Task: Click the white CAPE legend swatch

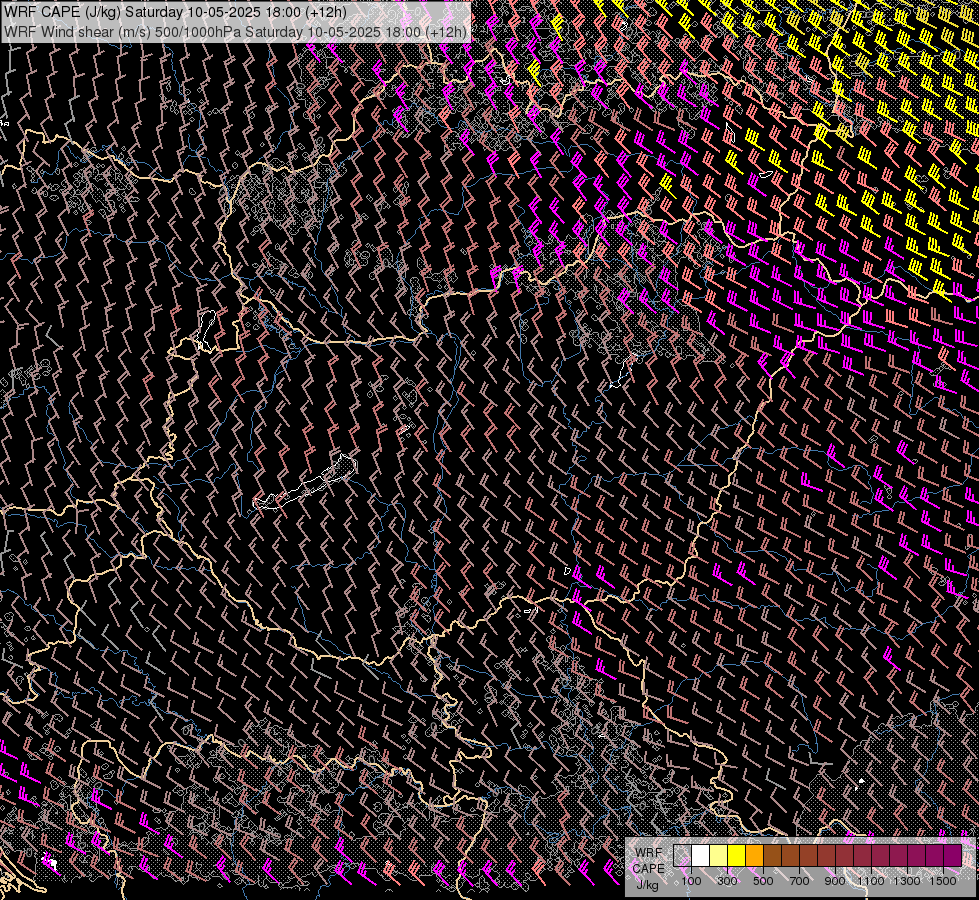Action: pos(701,855)
